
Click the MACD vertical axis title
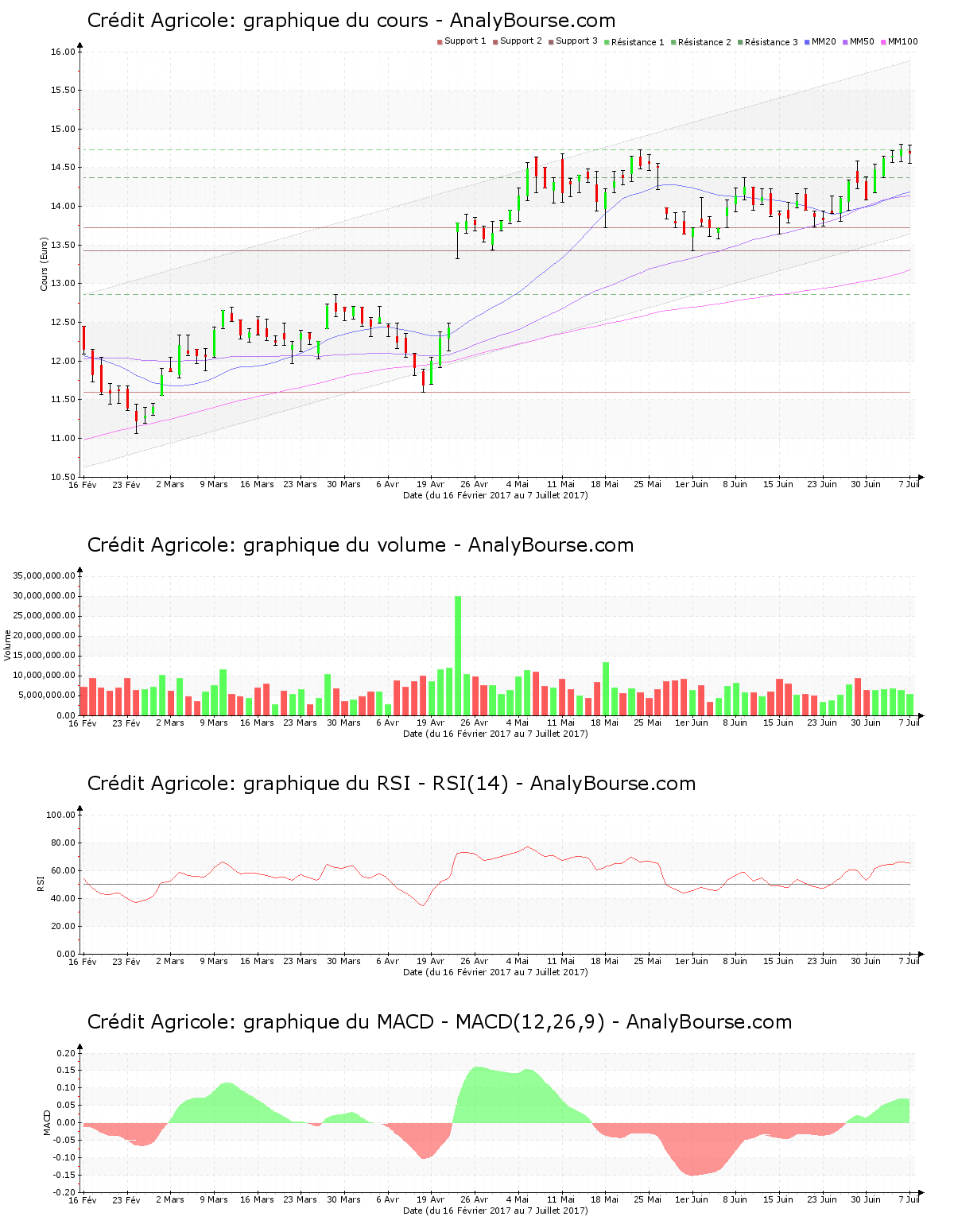[47, 1122]
